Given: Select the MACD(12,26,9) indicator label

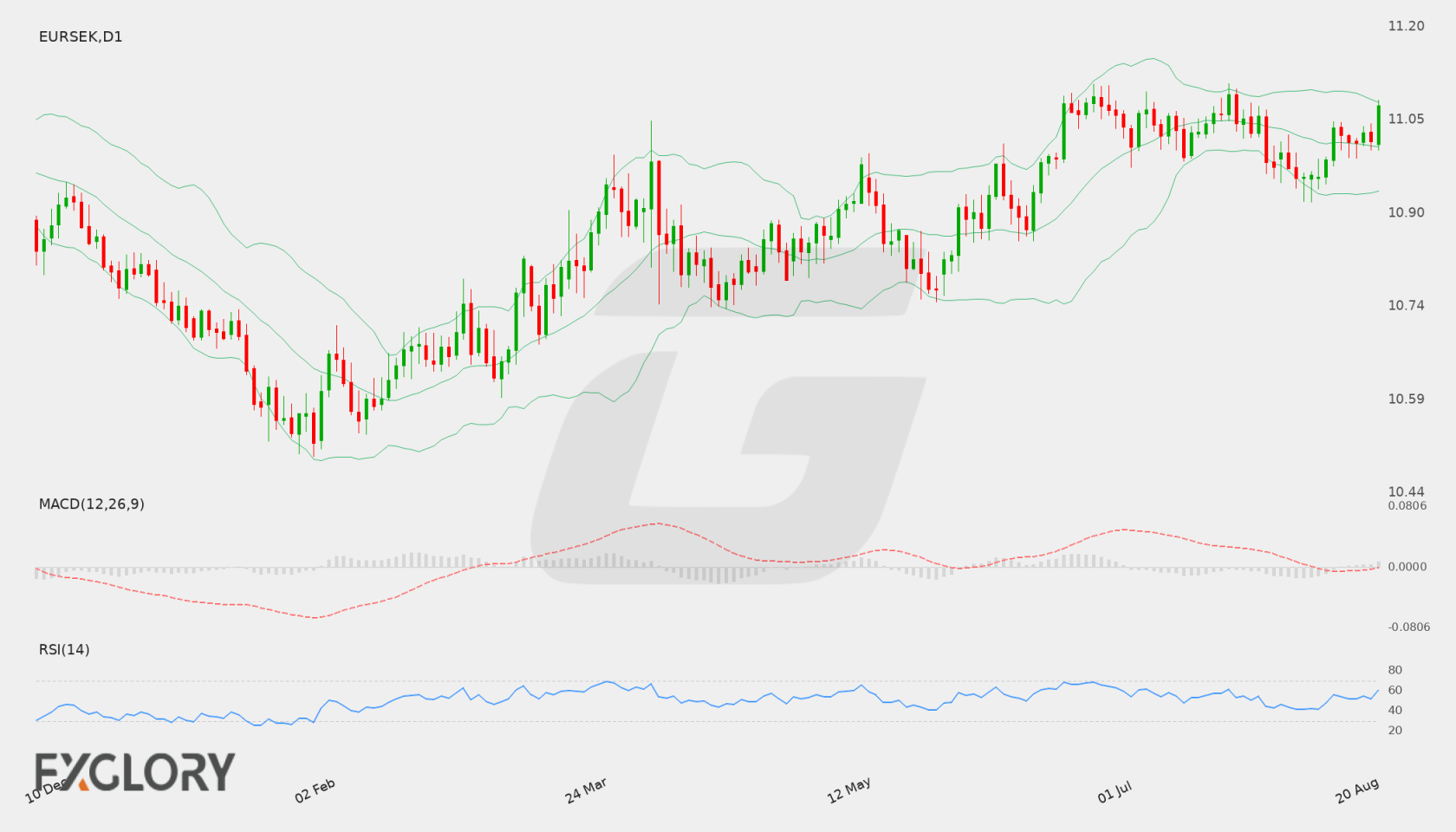Looking at the screenshot, I should pyautogui.click(x=92, y=504).
